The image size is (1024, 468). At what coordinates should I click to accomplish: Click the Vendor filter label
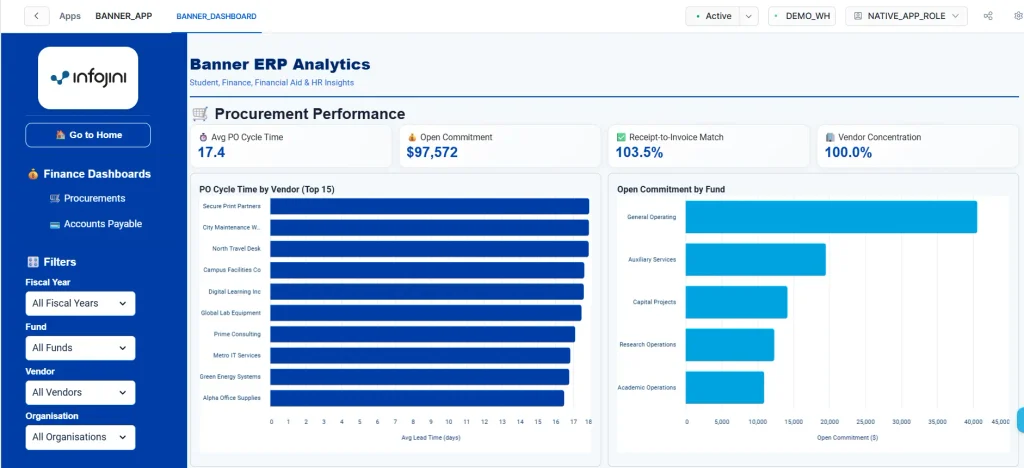[40, 371]
